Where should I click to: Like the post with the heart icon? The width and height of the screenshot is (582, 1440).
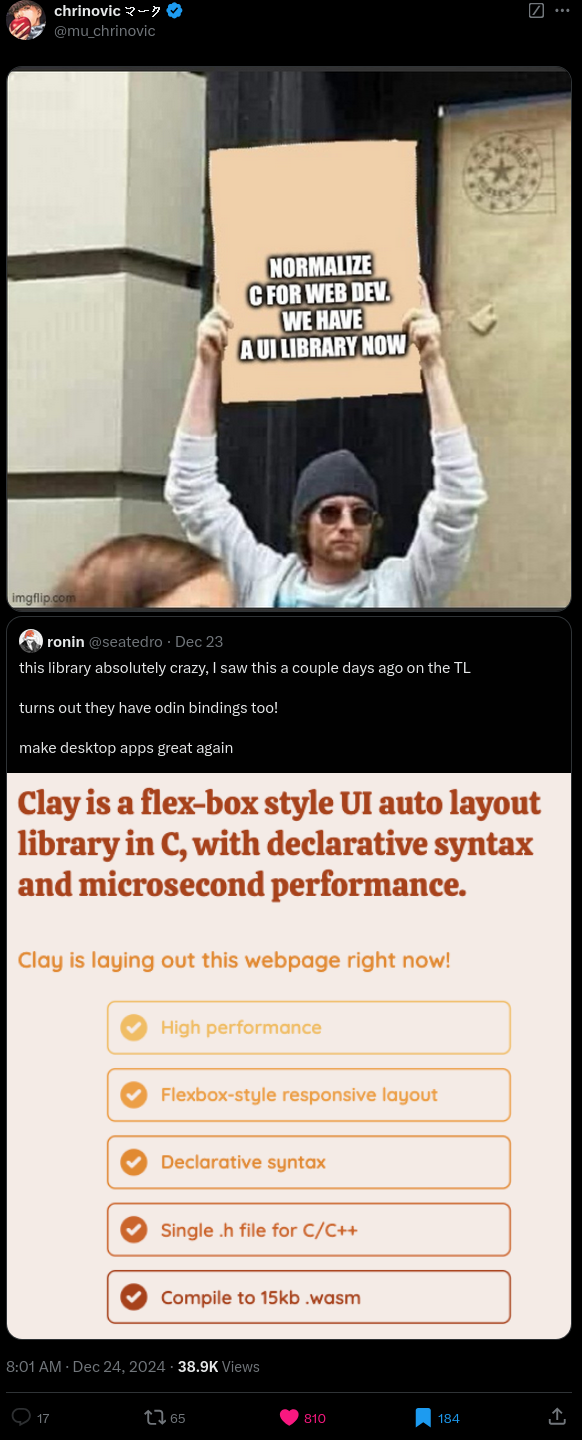[289, 1417]
